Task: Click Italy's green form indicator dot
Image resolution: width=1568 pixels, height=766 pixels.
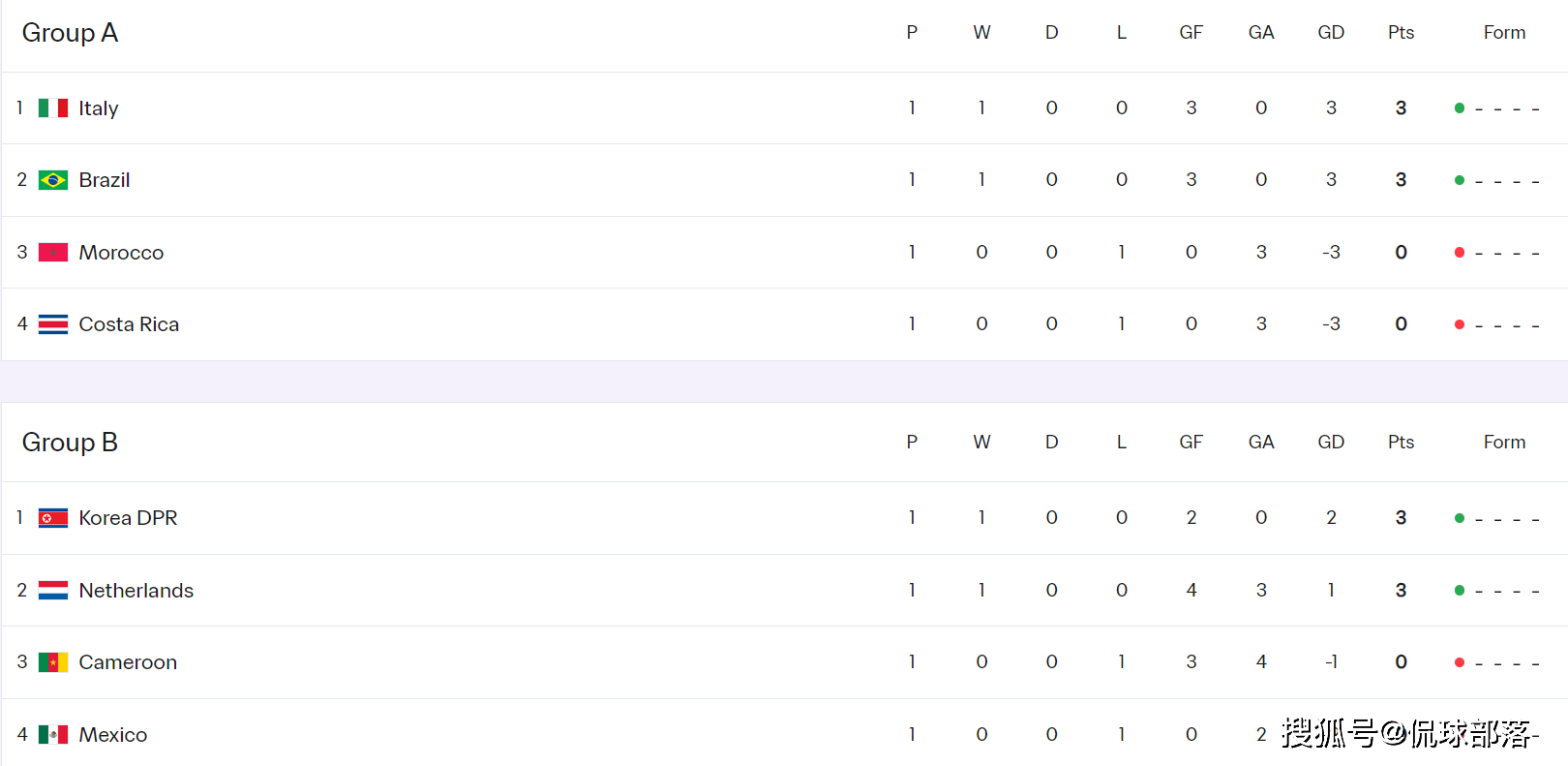Action: click(x=1460, y=108)
